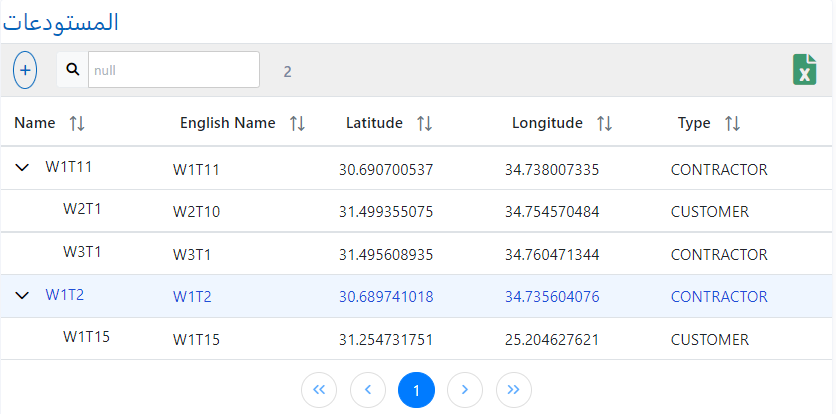Viewport: 836px width, 414px height.
Task: Sort by Latitude column arrows
Action: click(x=424, y=123)
